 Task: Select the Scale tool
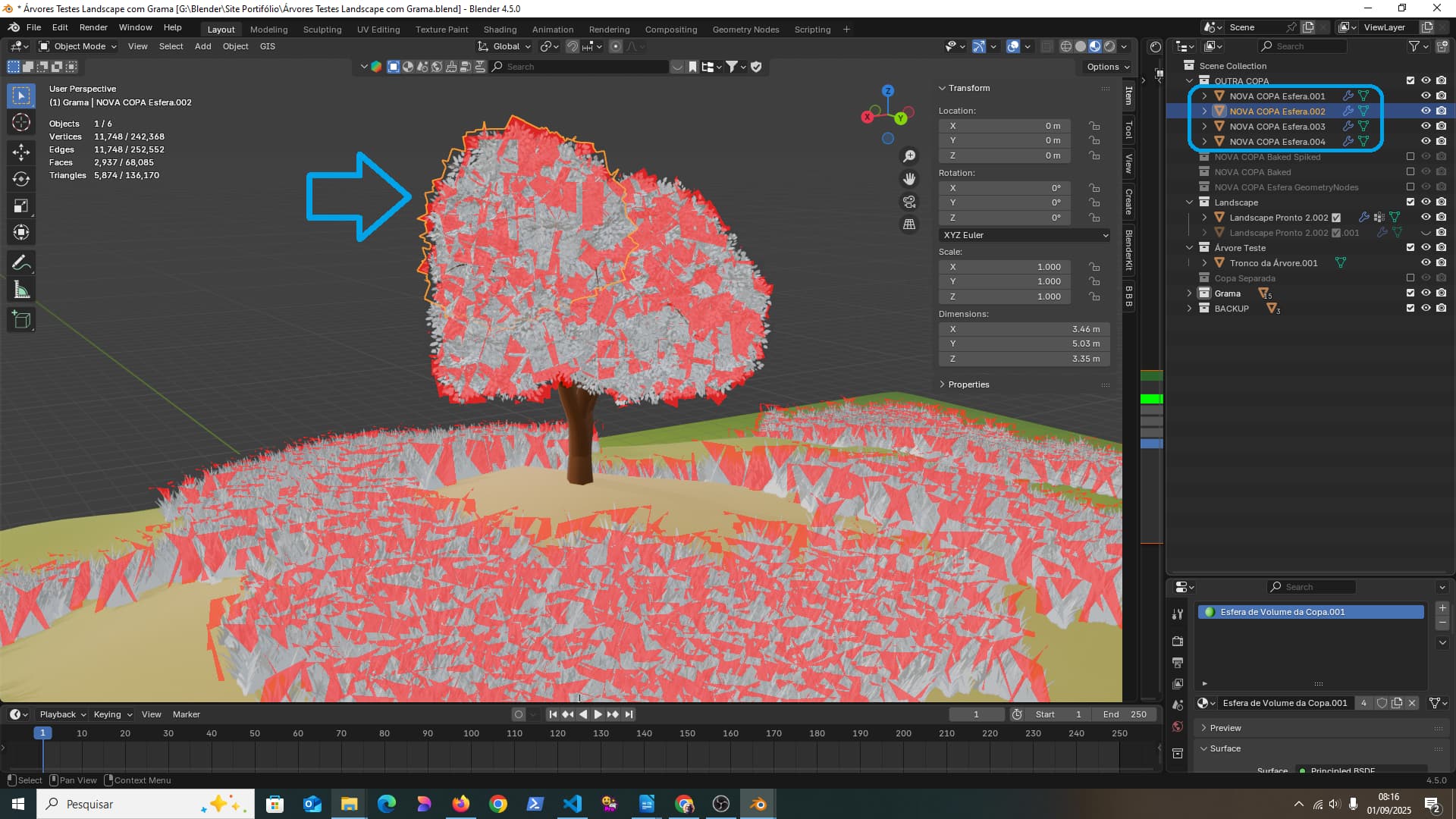click(21, 206)
